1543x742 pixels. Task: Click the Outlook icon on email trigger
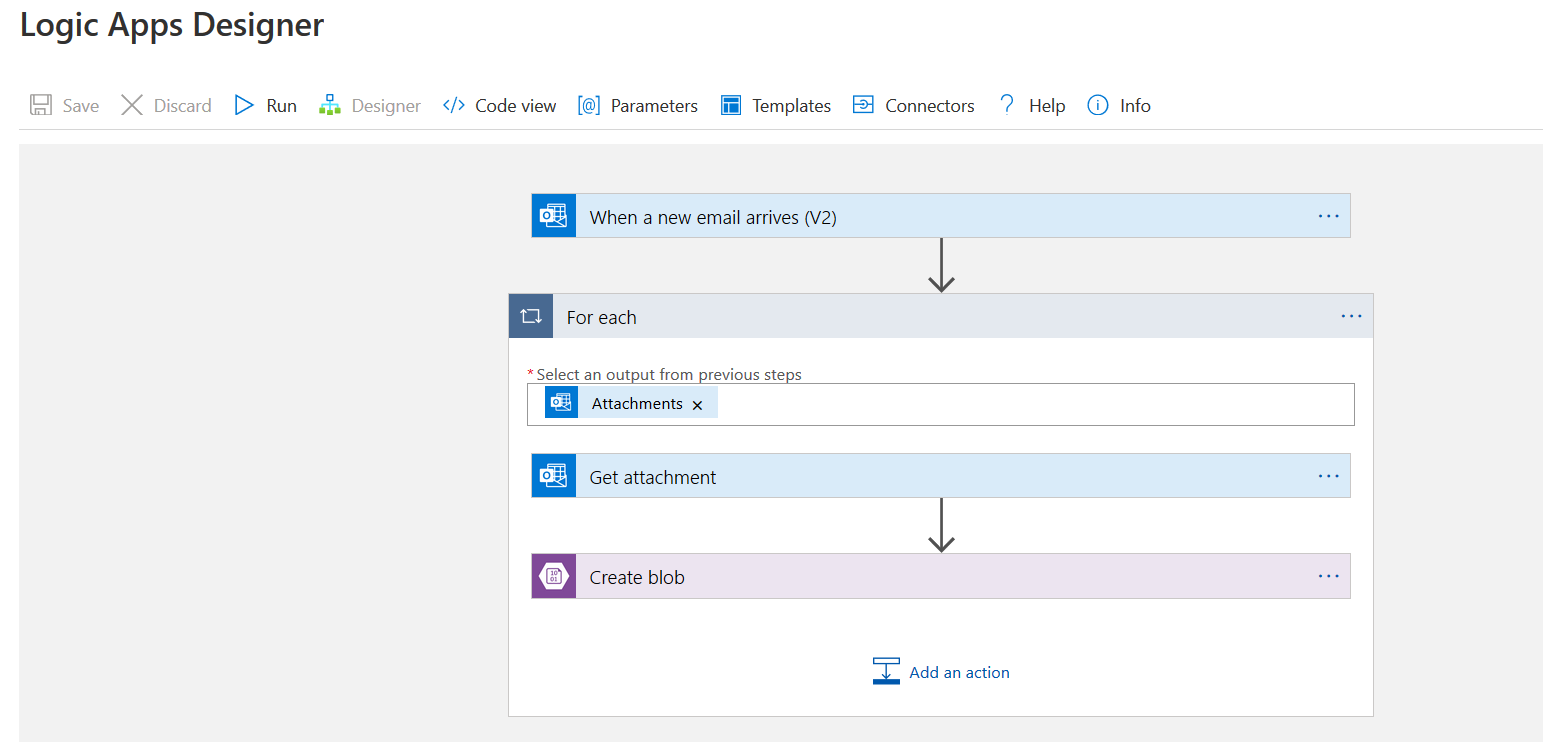[553, 216]
